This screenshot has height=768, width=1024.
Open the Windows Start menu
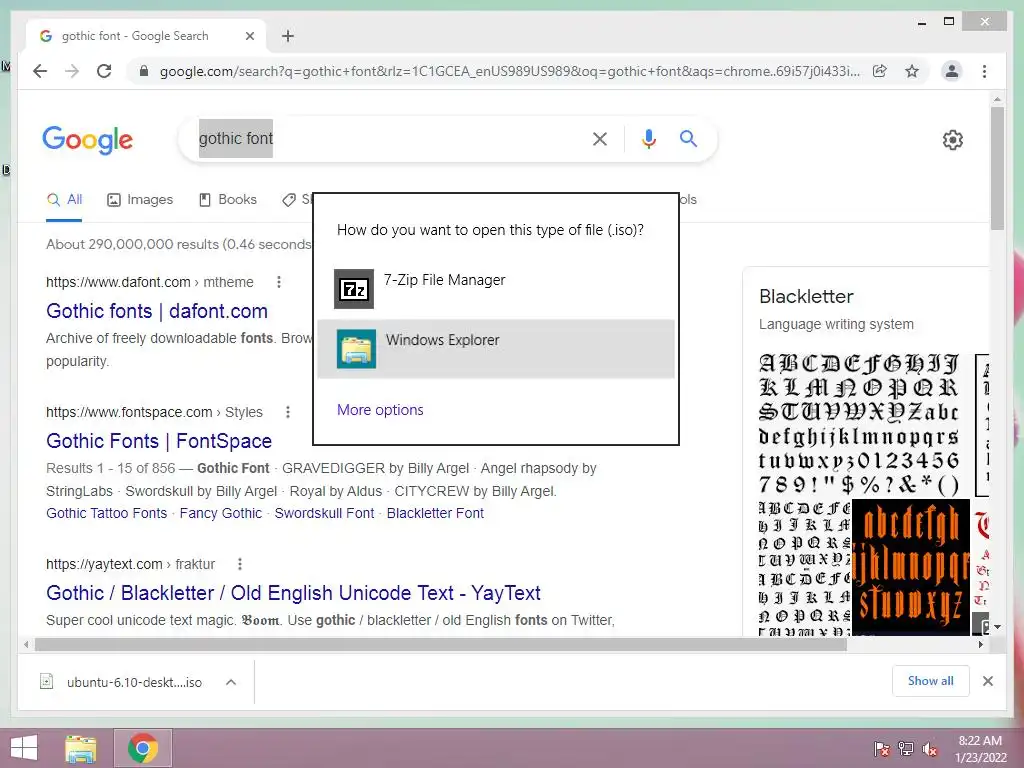pyautogui.click(x=24, y=748)
